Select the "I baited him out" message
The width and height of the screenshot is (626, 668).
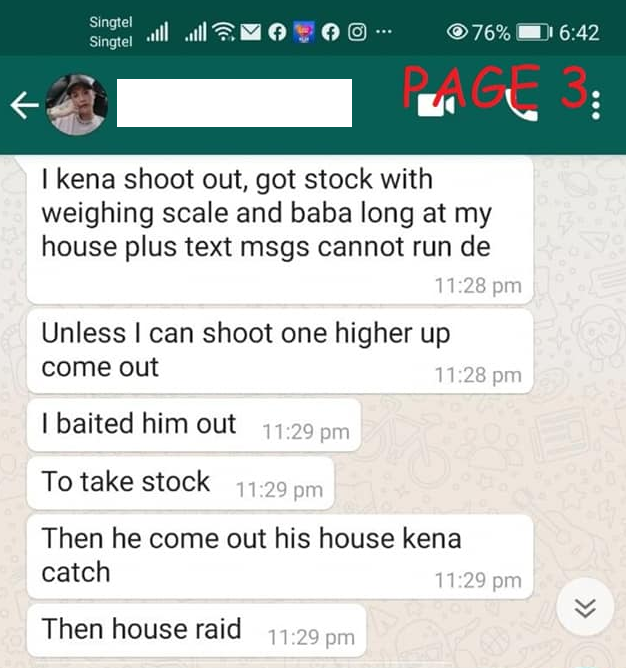[194, 425]
